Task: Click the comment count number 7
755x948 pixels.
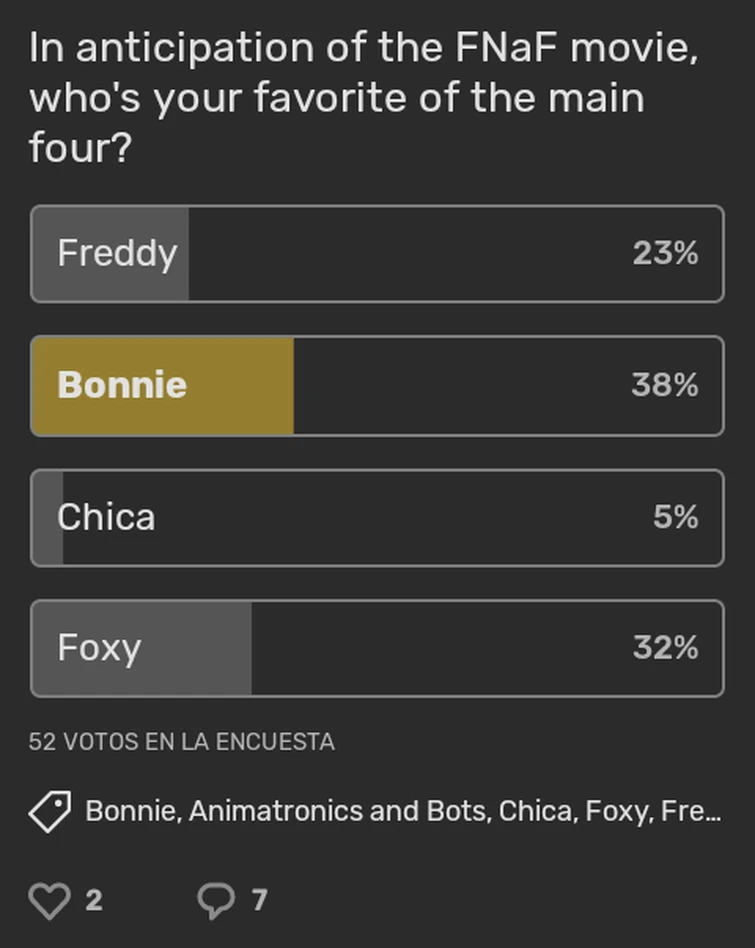Action: [259, 900]
